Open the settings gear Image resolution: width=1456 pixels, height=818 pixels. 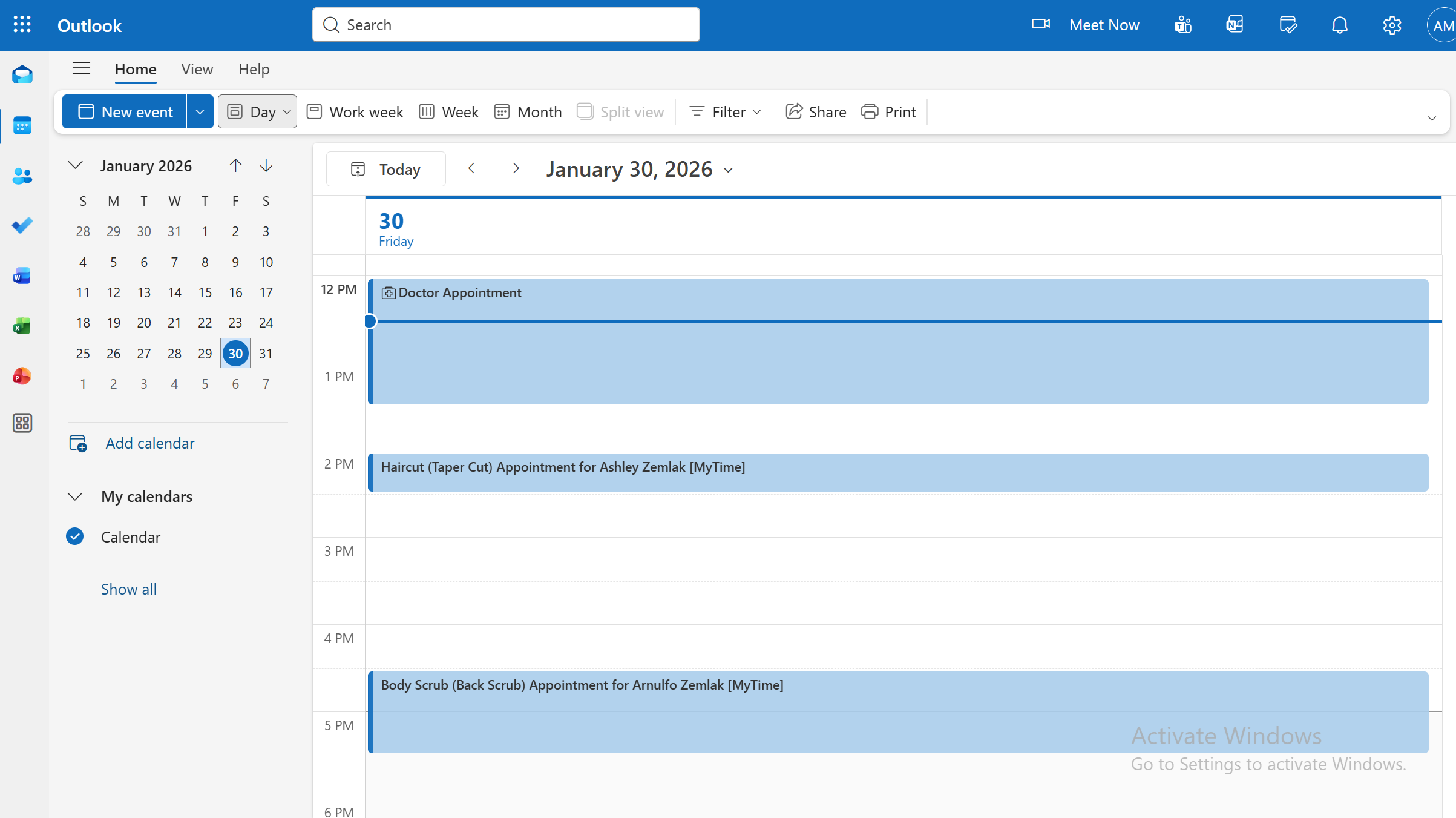pos(1392,25)
